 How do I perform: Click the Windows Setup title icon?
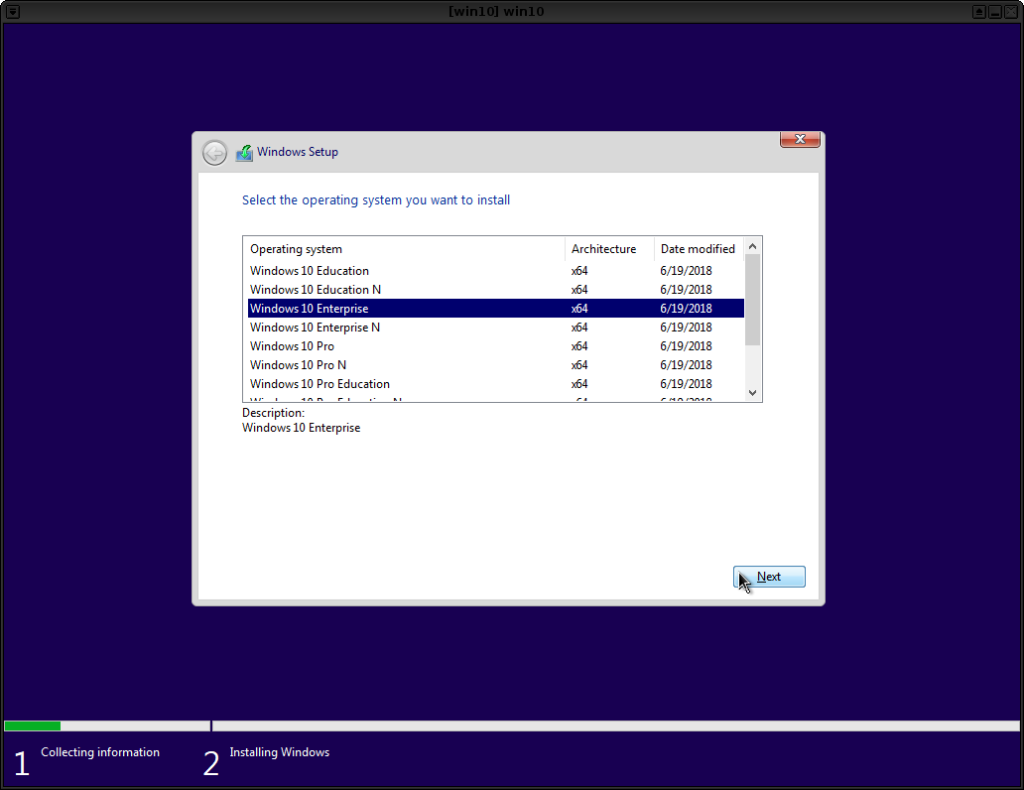click(244, 153)
